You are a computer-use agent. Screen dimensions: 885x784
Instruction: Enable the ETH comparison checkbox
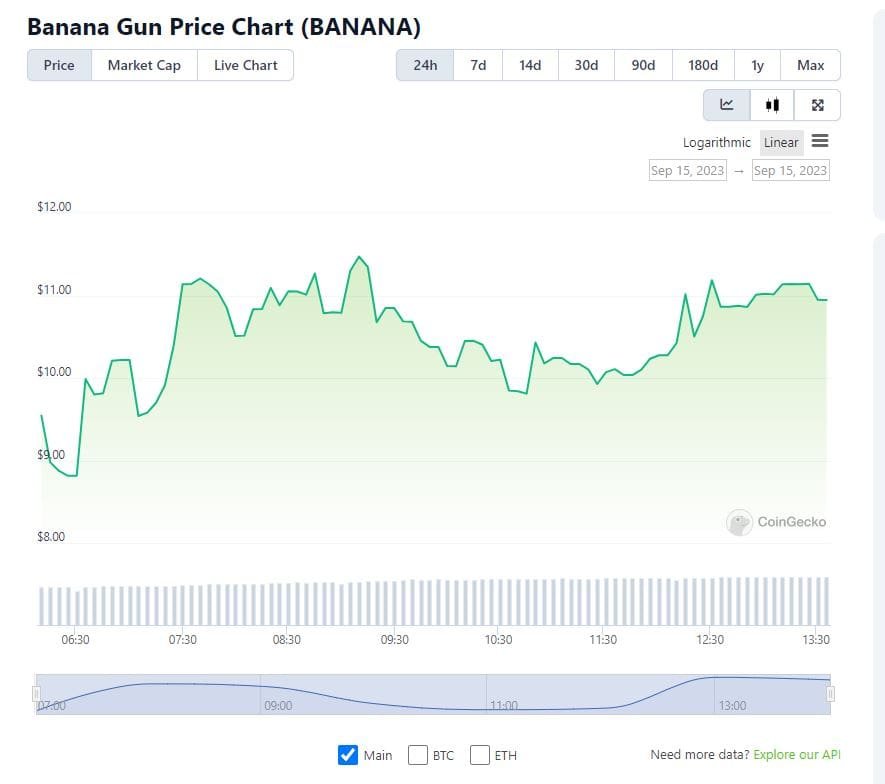point(480,755)
